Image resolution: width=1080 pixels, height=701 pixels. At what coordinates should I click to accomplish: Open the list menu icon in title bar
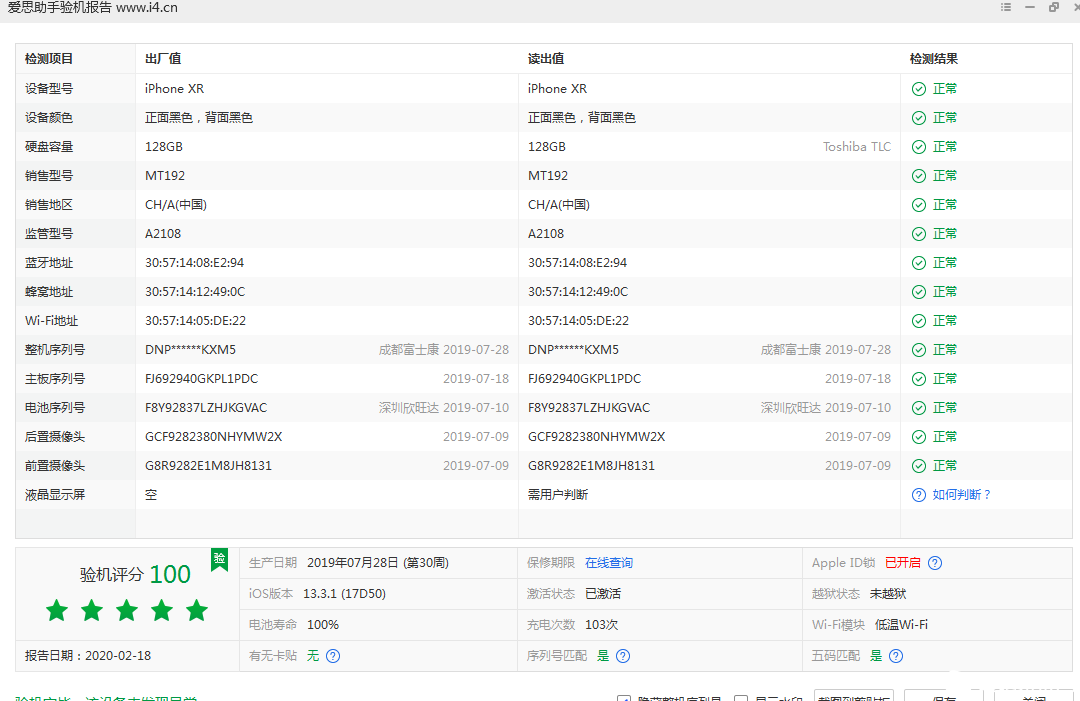(1006, 7)
